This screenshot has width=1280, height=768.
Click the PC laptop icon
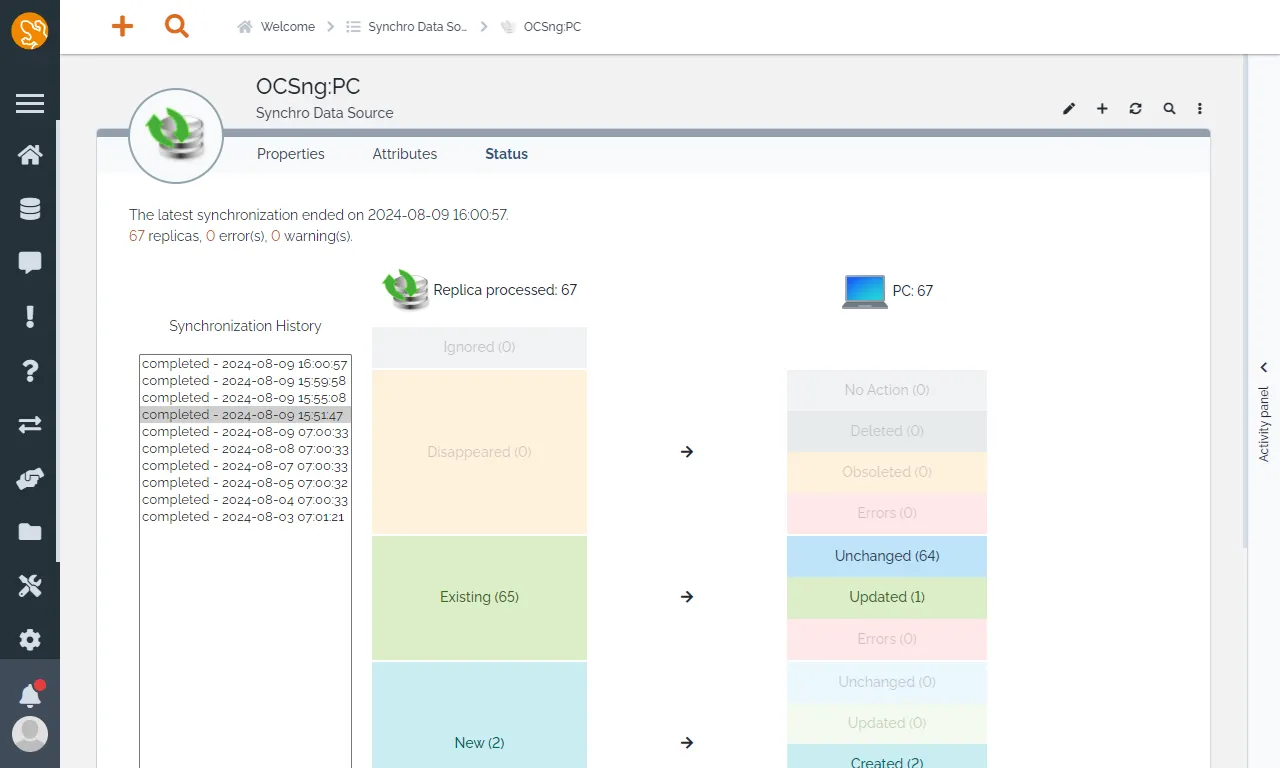[864, 291]
